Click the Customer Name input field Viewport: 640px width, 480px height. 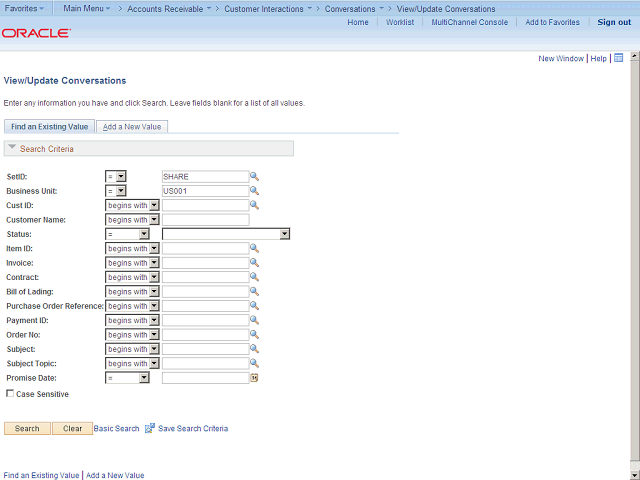point(205,220)
